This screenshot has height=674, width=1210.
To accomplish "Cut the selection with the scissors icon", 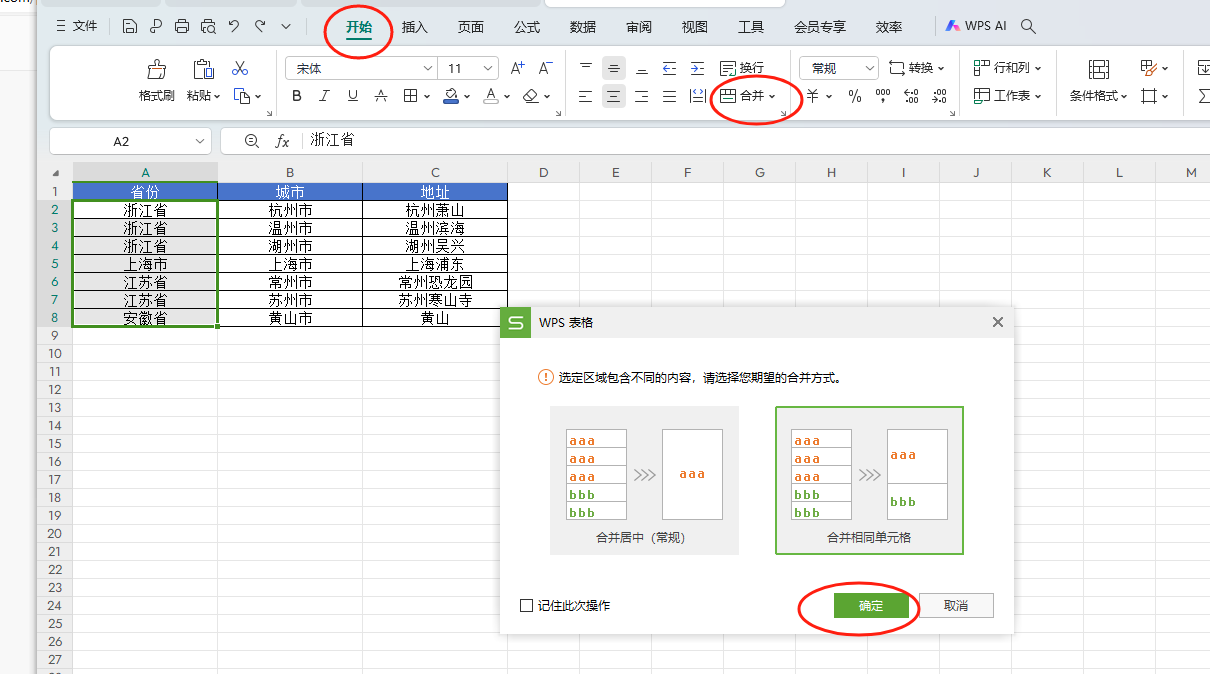I will pos(240,68).
